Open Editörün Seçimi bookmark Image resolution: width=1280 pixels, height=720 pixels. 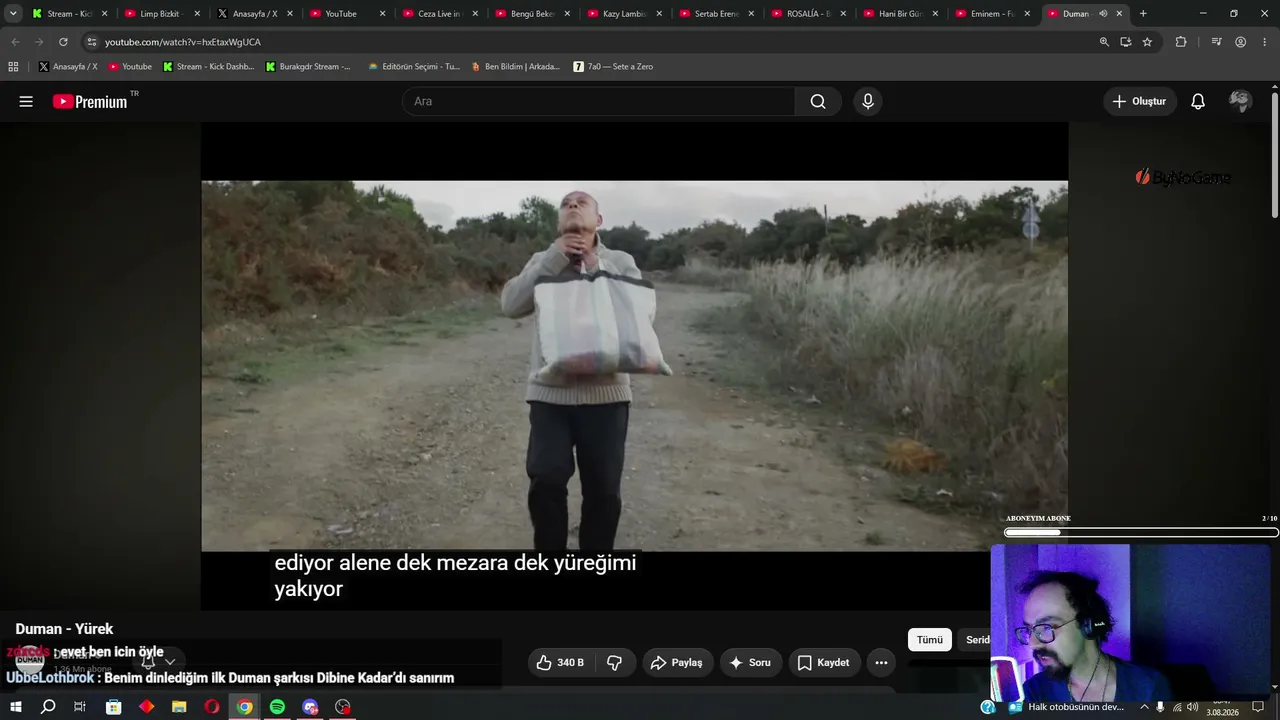pyautogui.click(x=414, y=67)
